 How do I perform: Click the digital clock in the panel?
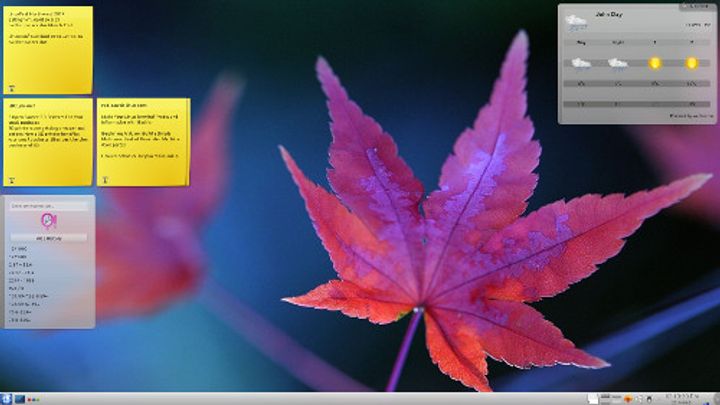coord(682,399)
